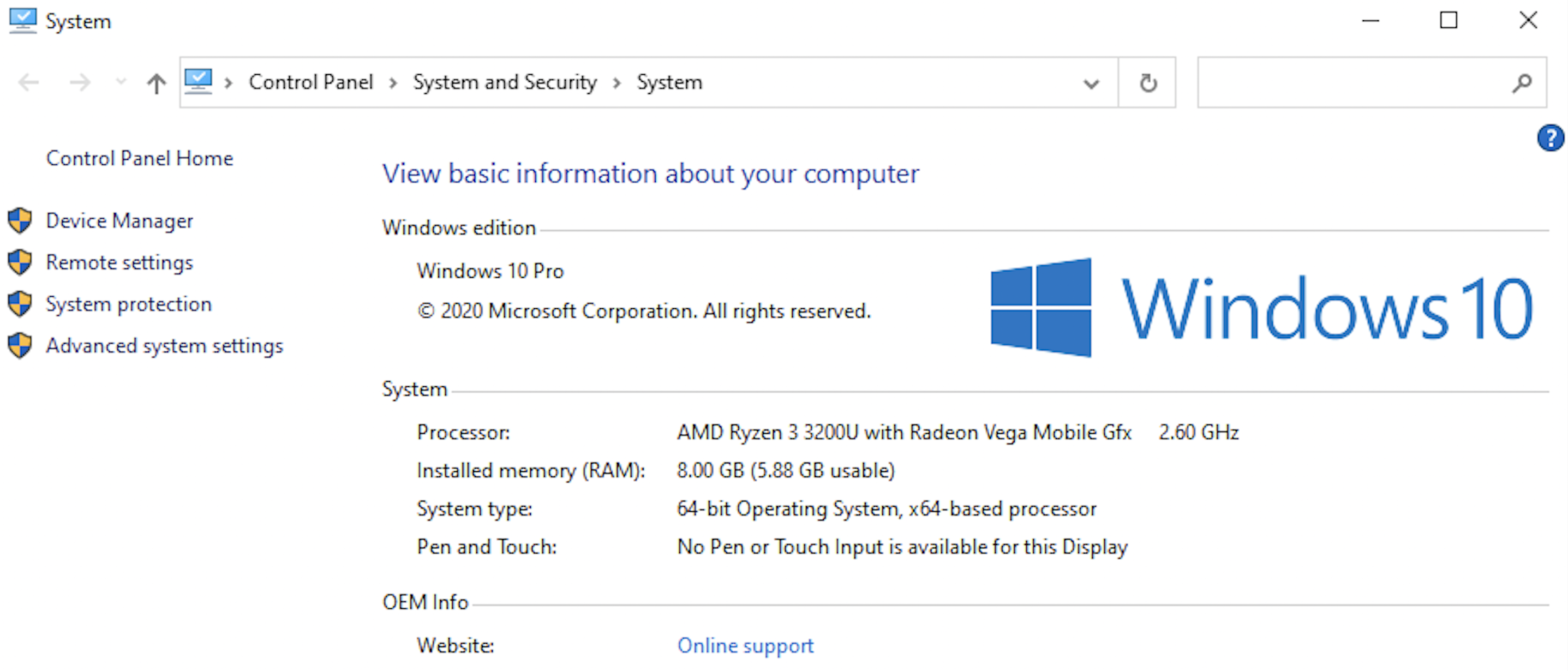Click the No Pen or Touch Input text
Image resolution: width=1568 pixels, height=671 pixels.
click(902, 547)
